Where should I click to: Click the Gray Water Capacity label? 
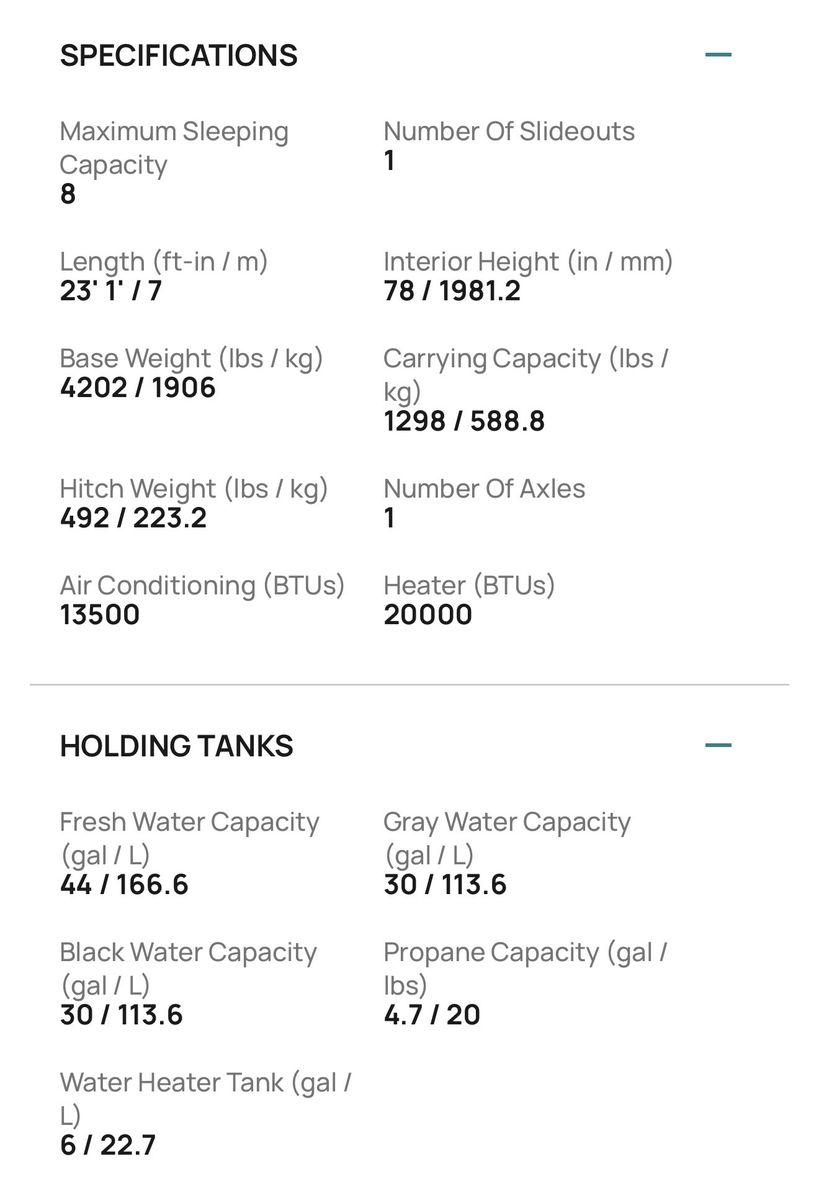(x=507, y=838)
